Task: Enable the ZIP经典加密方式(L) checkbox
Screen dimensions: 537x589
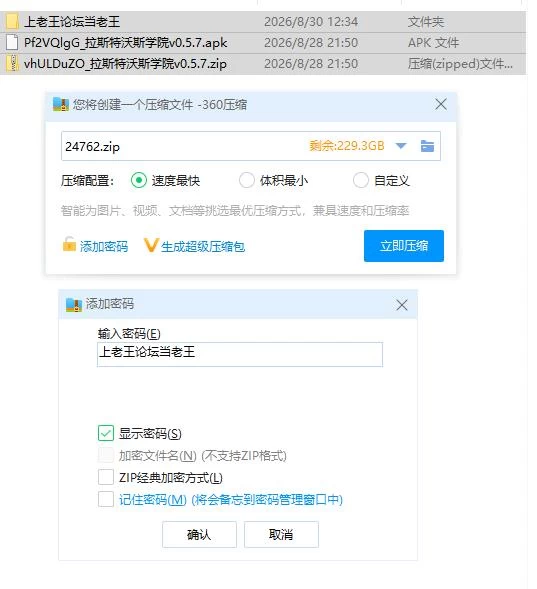Action: click(106, 477)
